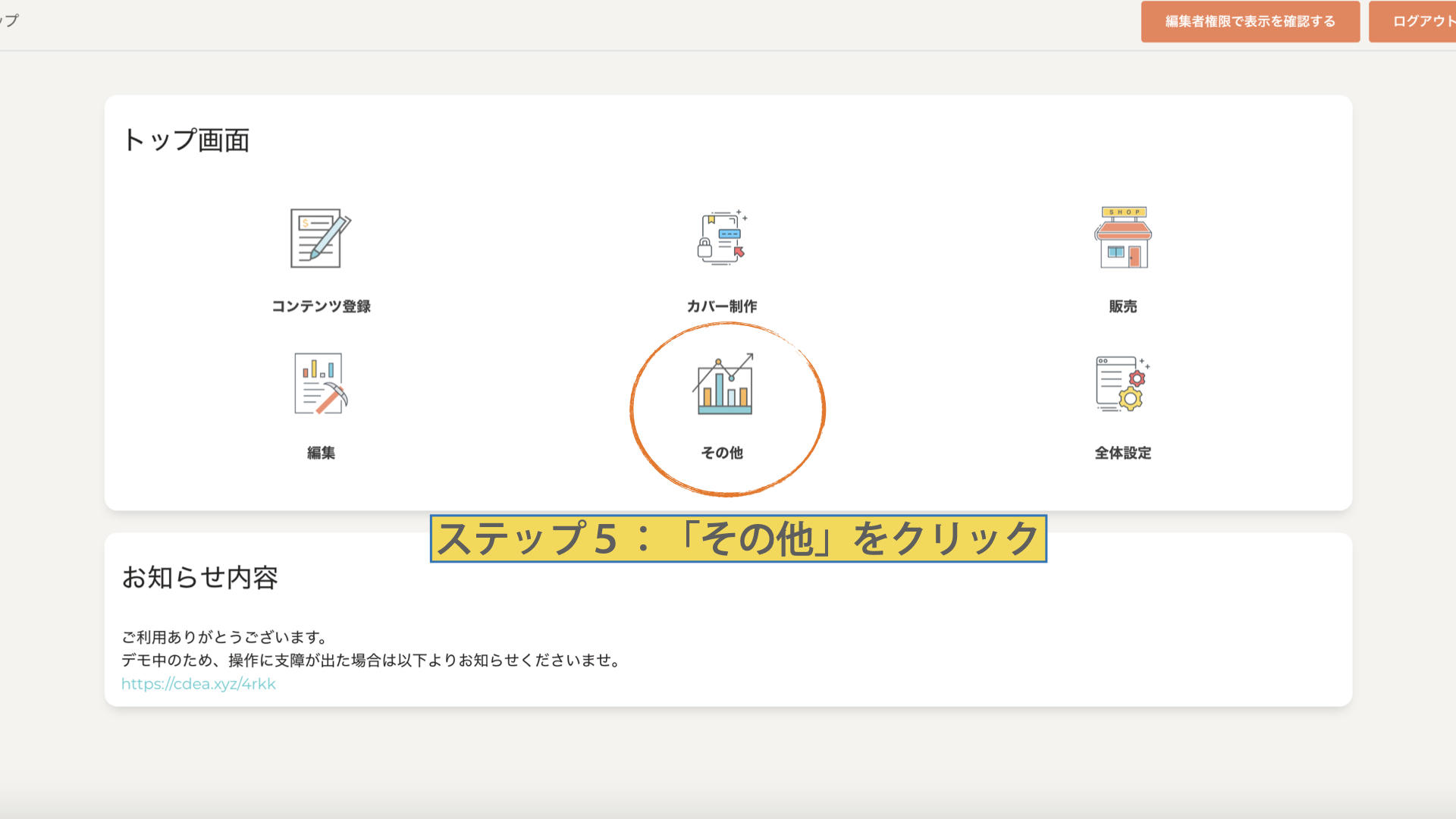Click the トップ画面 heading

187,140
